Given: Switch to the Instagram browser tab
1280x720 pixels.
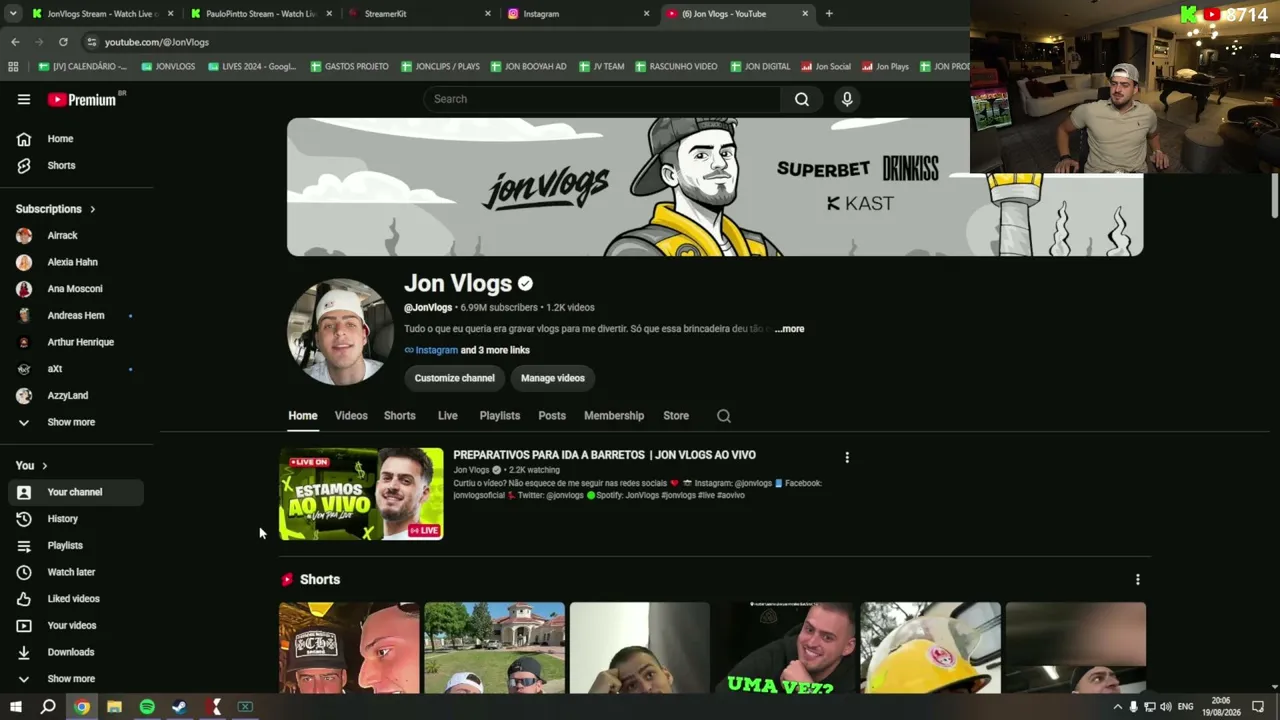Looking at the screenshot, I should tap(578, 14).
